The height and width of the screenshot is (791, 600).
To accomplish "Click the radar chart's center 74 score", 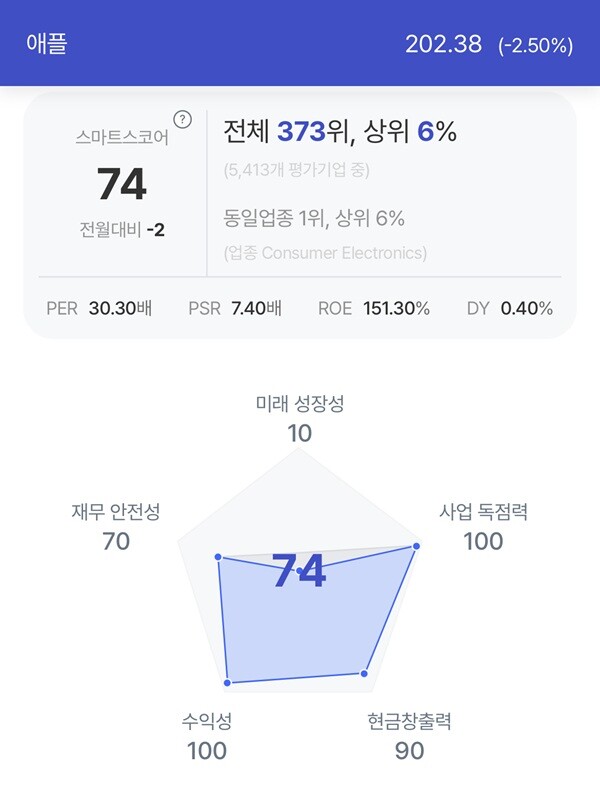I will click(299, 571).
